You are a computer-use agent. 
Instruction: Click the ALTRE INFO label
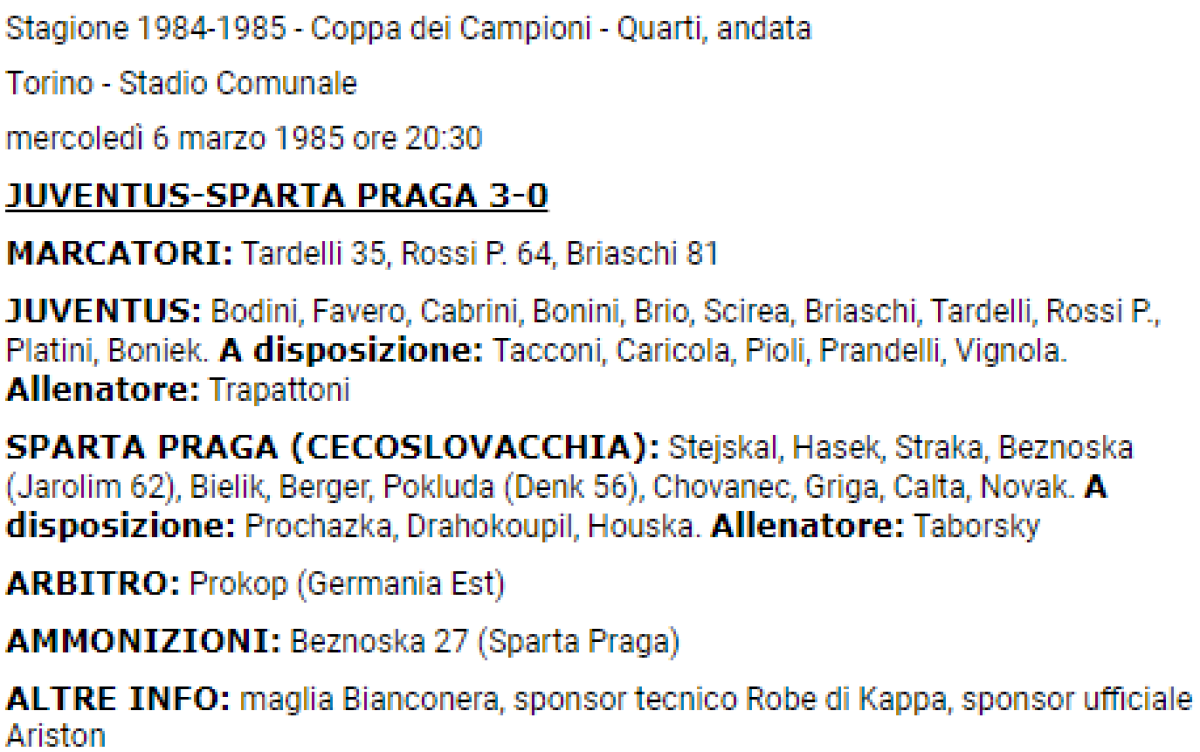118,698
